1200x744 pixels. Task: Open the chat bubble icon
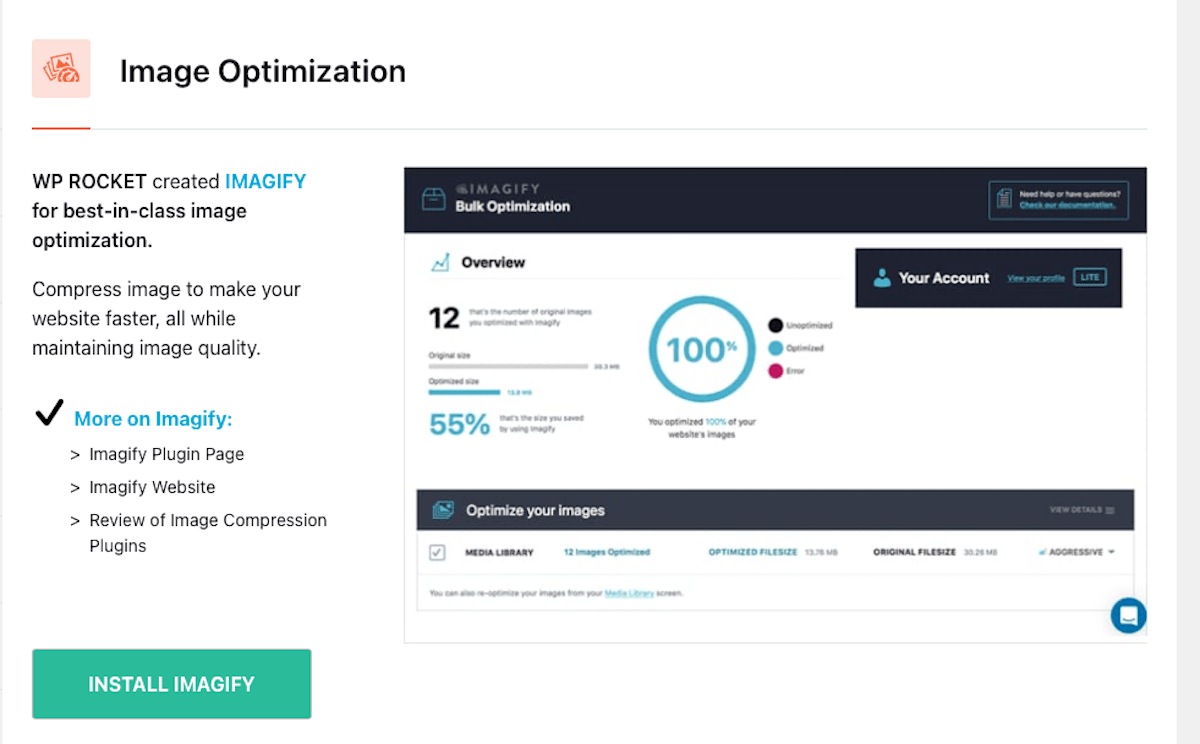[x=1128, y=615]
